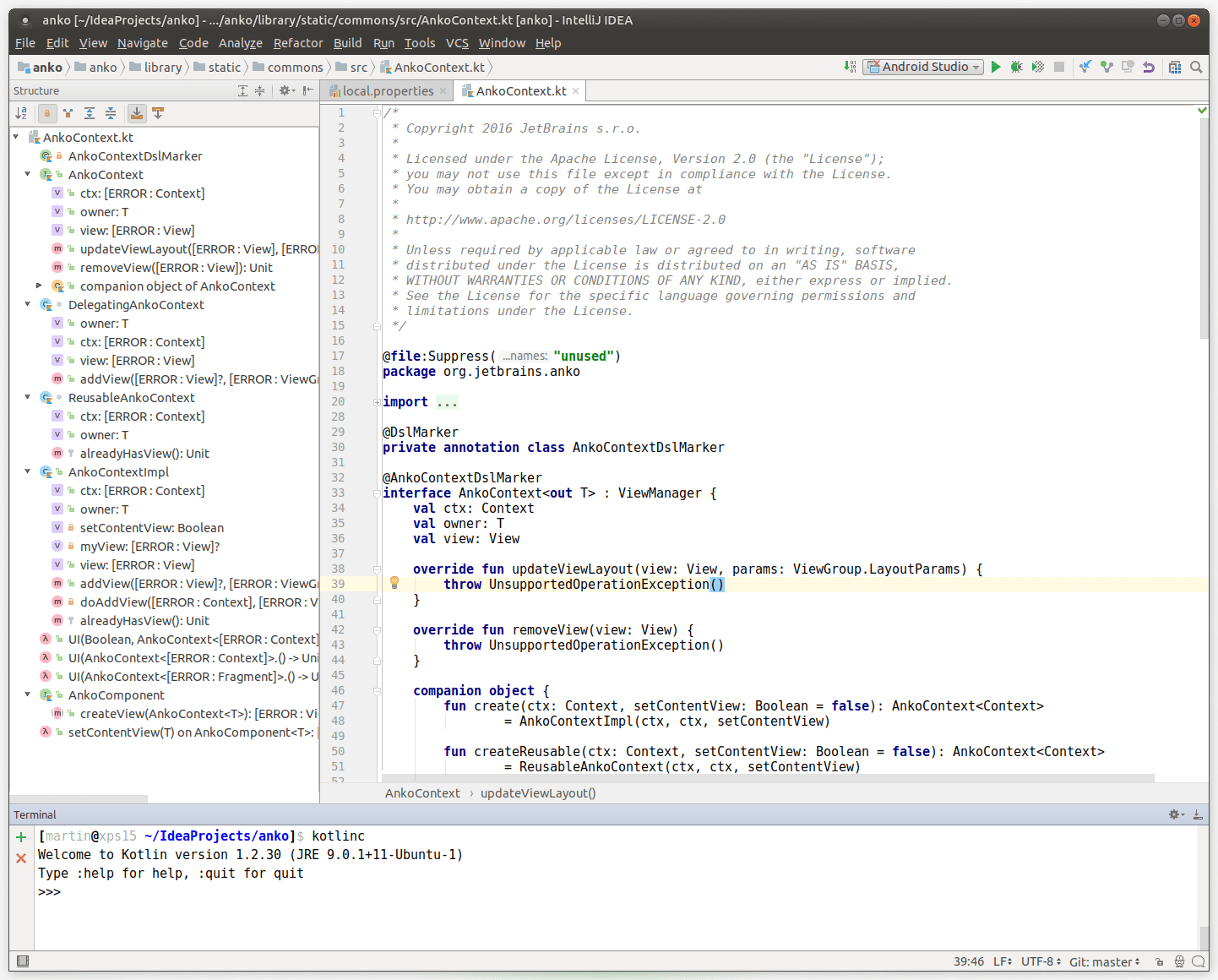
Task: Open Search Everywhere magnifier icon
Action: 1196,66
